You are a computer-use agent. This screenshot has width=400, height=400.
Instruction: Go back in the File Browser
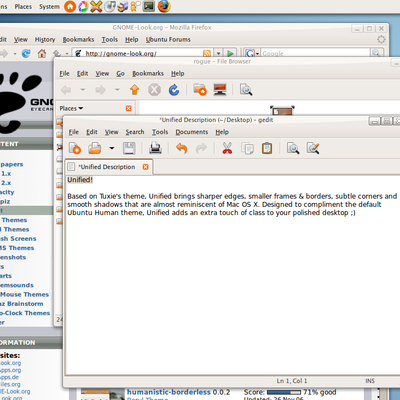point(66,90)
